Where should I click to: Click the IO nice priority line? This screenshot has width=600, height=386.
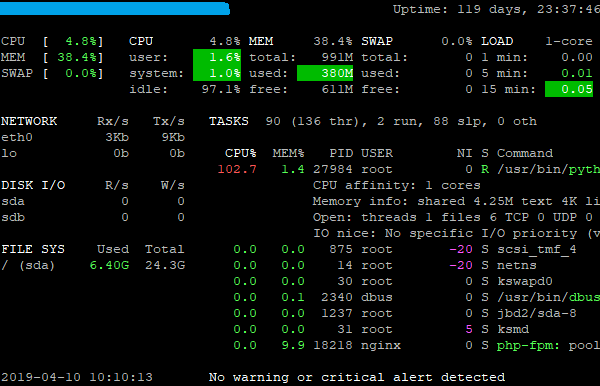click(x=457, y=233)
